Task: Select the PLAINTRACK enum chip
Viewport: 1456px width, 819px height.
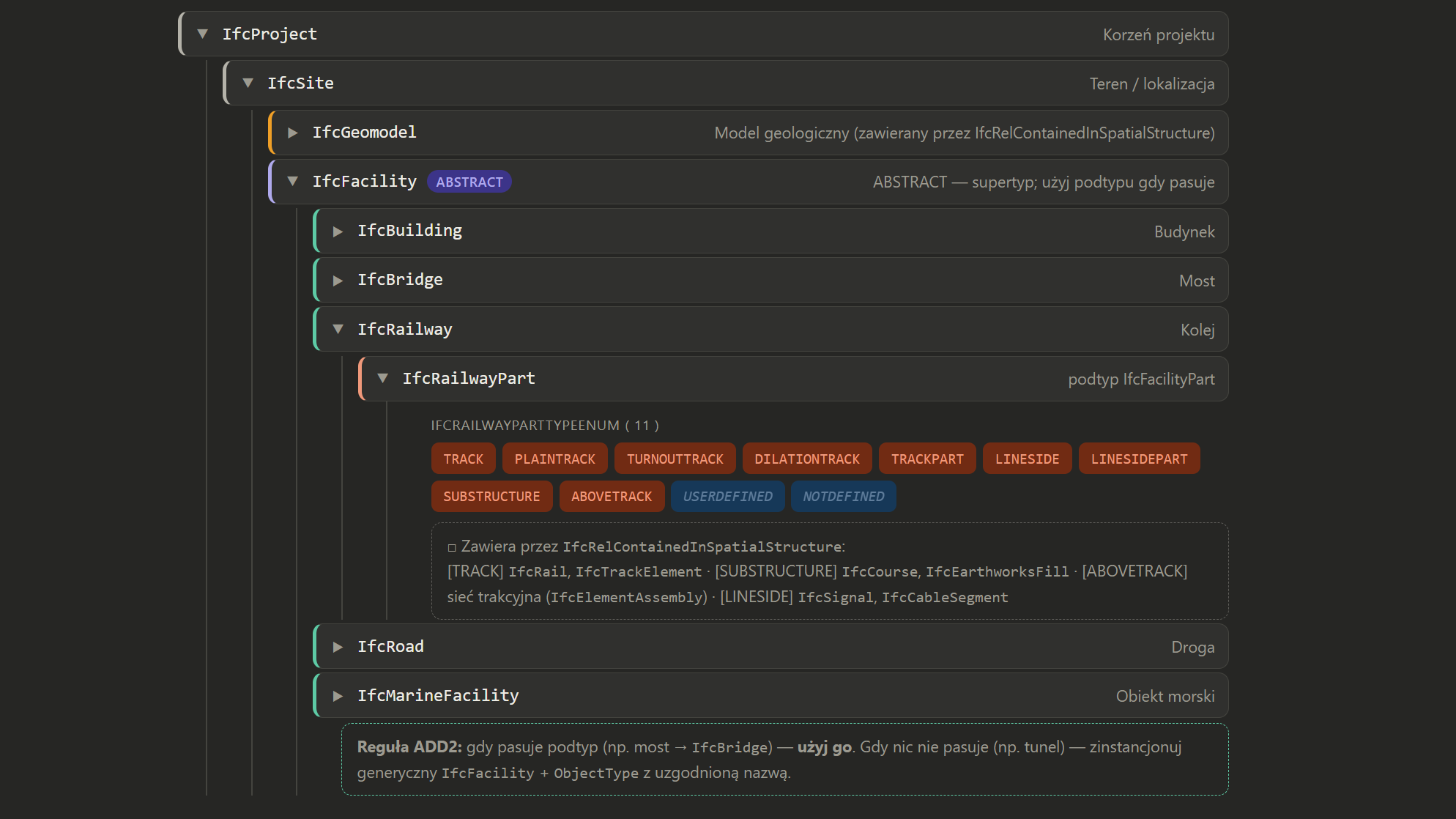Action: (555, 459)
